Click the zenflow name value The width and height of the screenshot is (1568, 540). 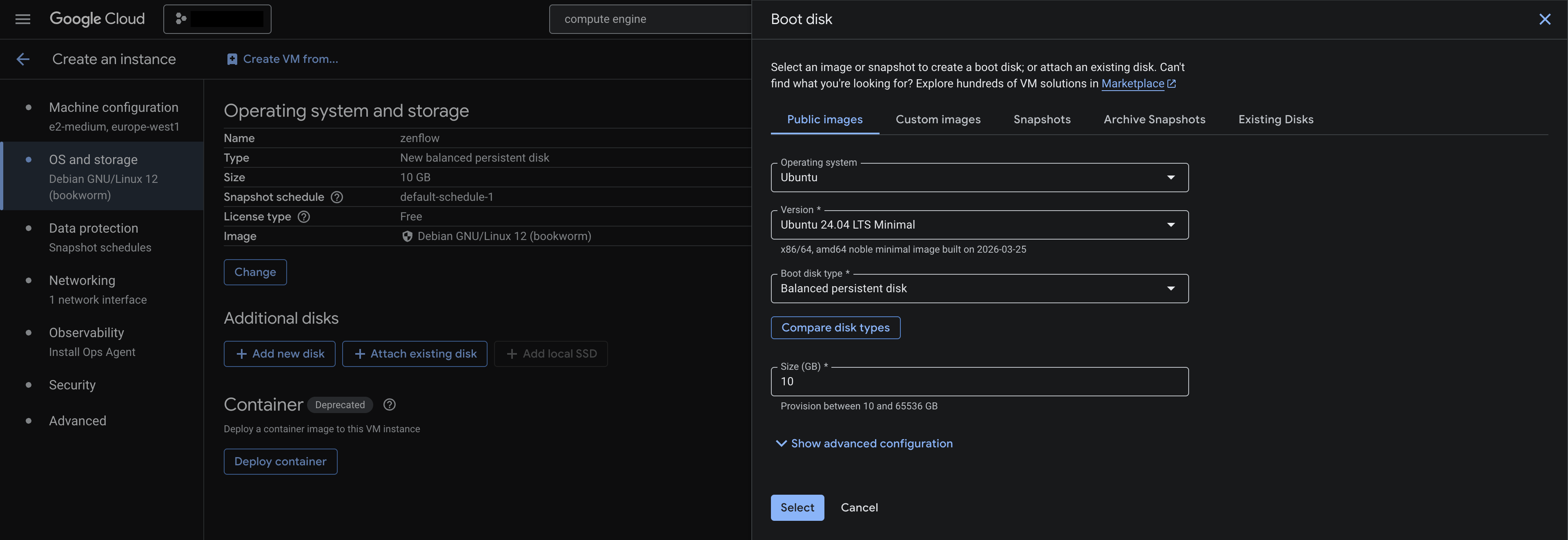[419, 138]
